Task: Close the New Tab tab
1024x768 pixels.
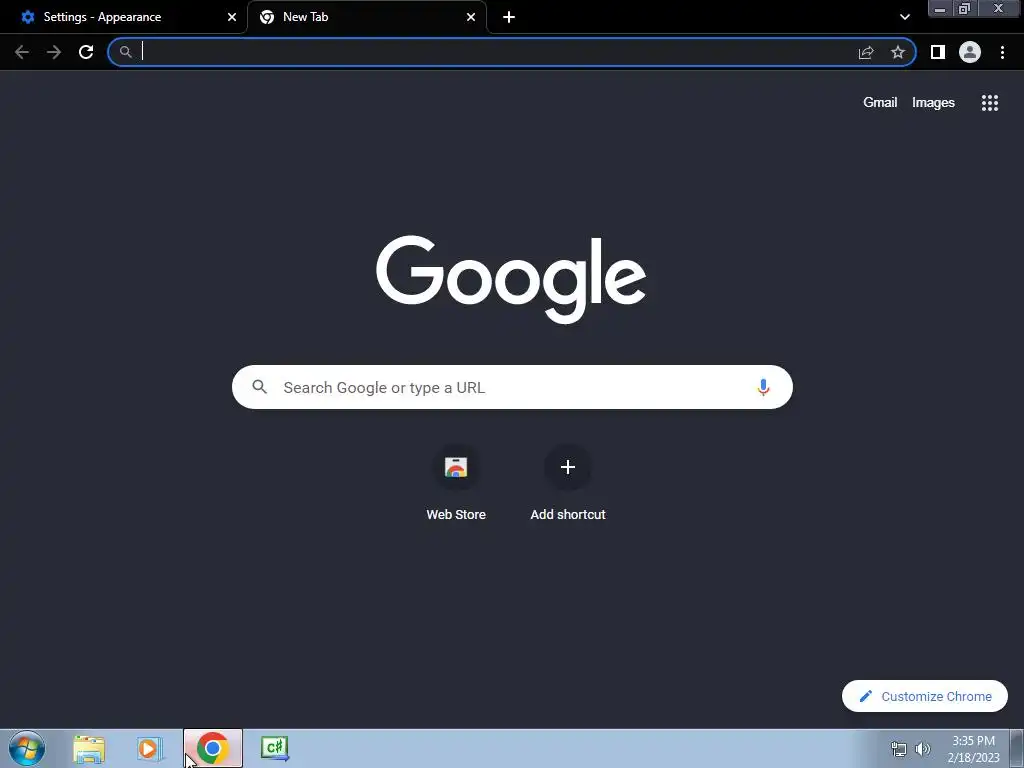Action: point(471,17)
